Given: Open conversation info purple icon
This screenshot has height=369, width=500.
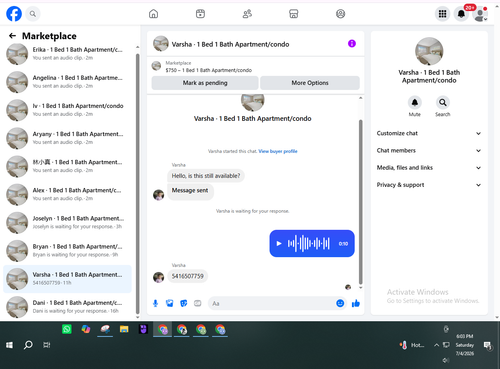Looking at the screenshot, I should 352,44.
